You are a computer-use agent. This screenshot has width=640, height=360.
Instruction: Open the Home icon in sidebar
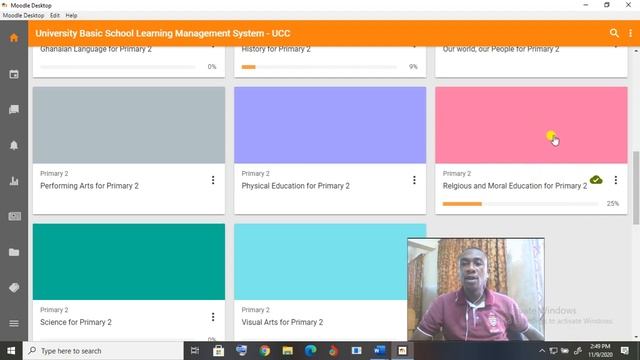(x=14, y=38)
